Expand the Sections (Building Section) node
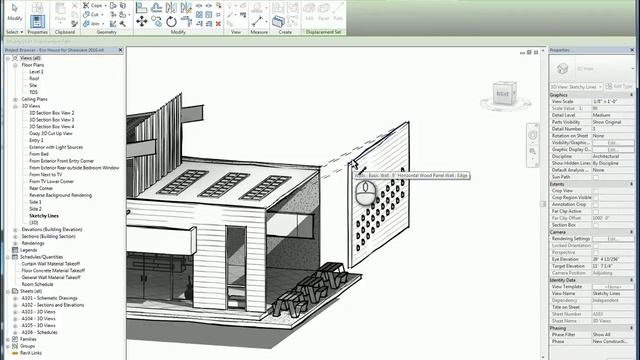 coord(15,236)
